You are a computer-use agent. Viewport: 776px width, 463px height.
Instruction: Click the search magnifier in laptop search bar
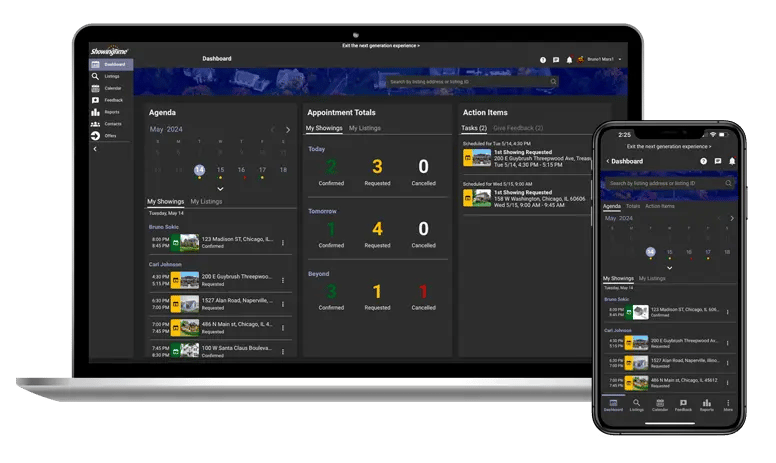553,82
